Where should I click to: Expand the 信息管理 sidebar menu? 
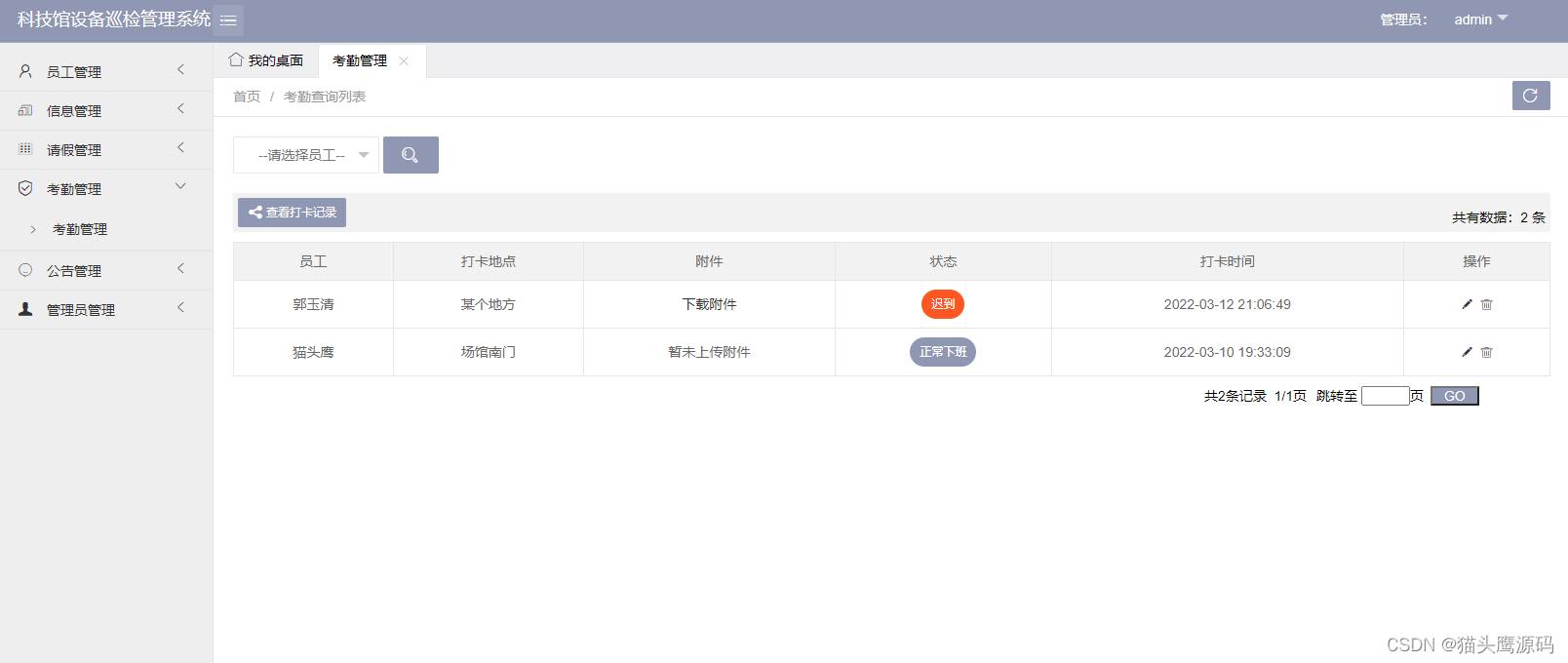point(105,110)
